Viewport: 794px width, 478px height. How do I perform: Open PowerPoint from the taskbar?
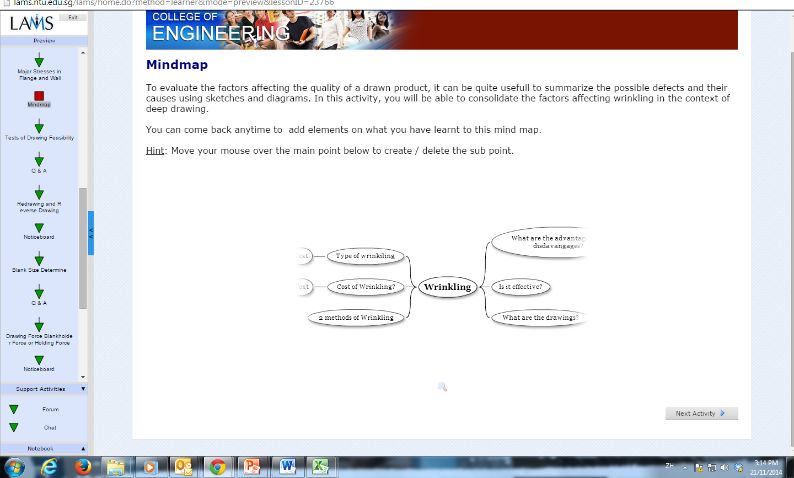click(252, 467)
